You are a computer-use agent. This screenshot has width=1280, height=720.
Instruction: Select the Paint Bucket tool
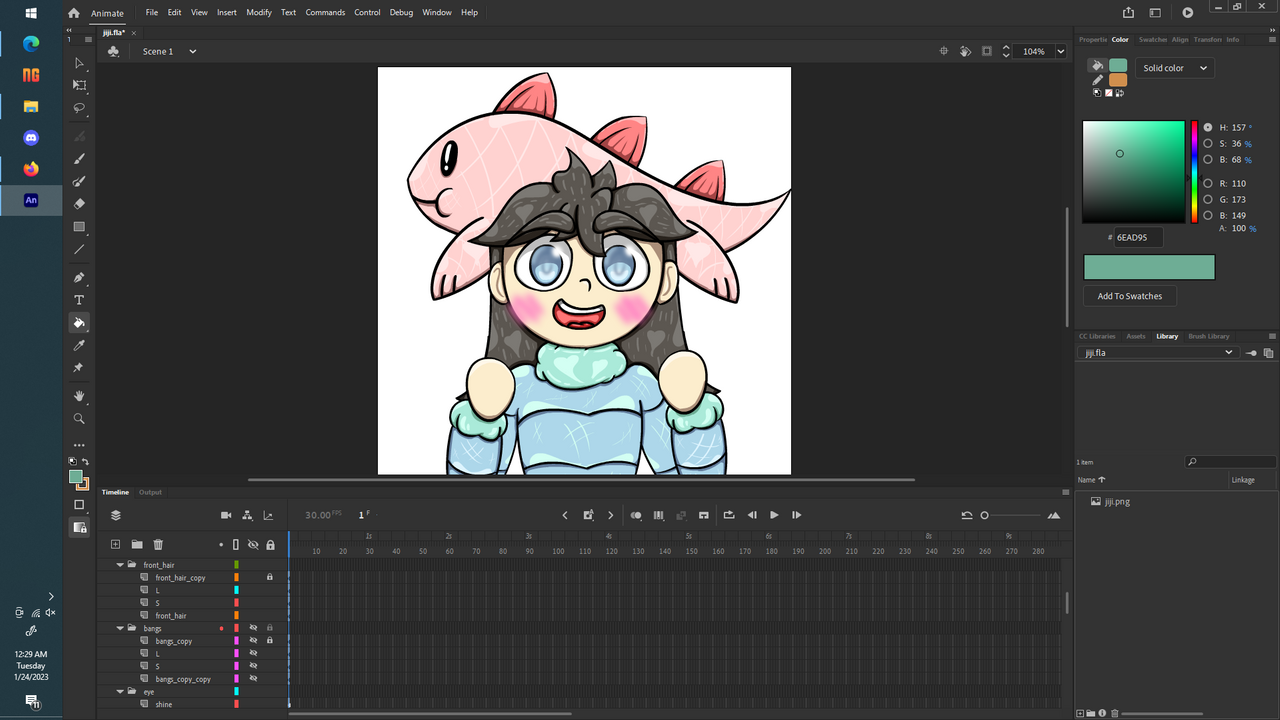pos(79,323)
